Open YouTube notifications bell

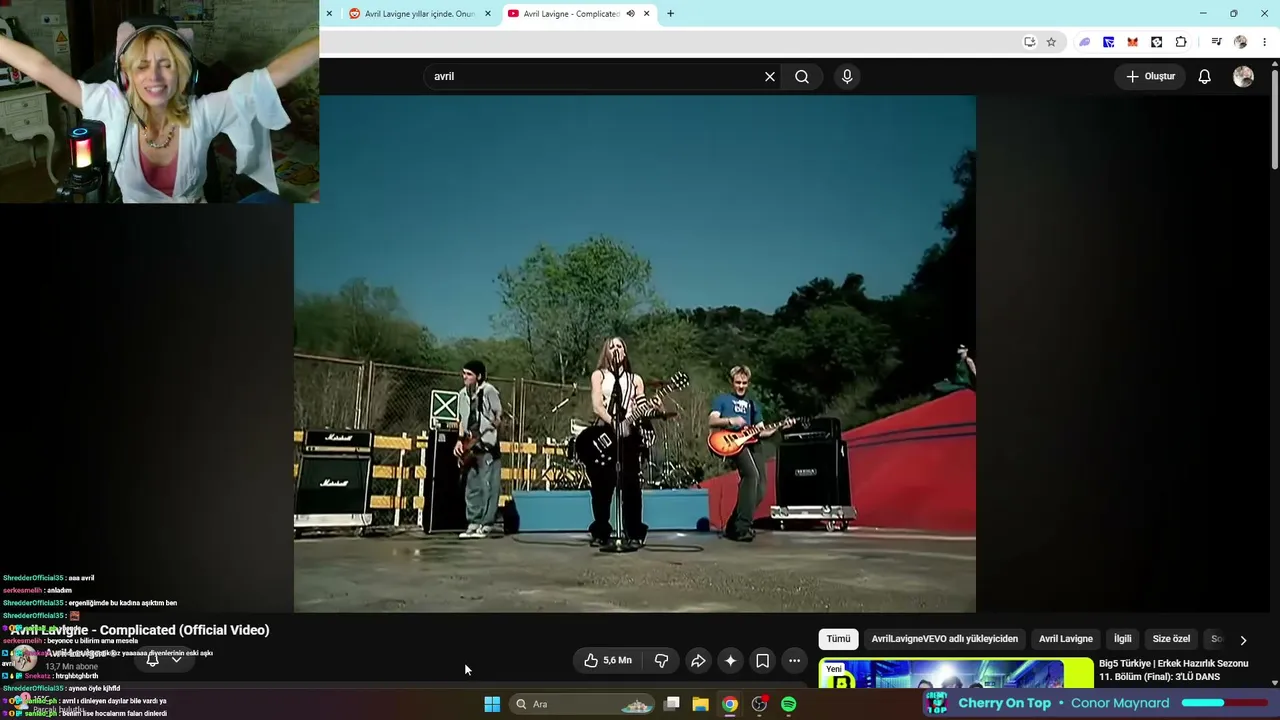click(1205, 76)
